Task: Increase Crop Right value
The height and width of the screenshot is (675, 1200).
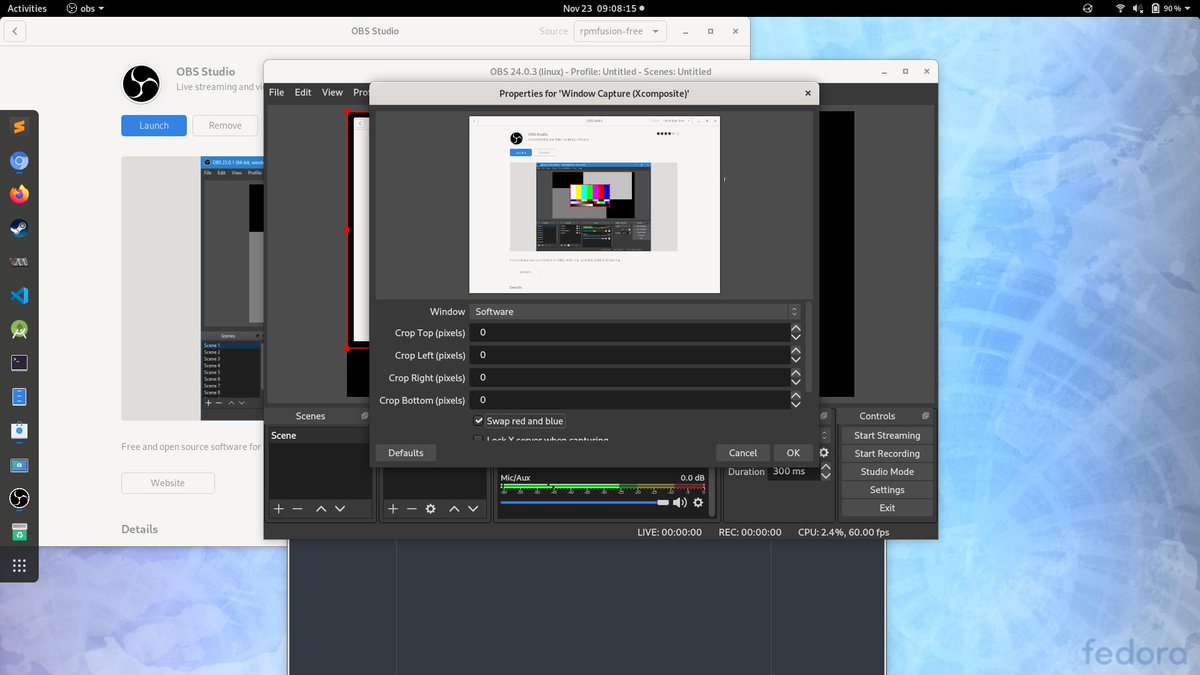Action: 796,373
